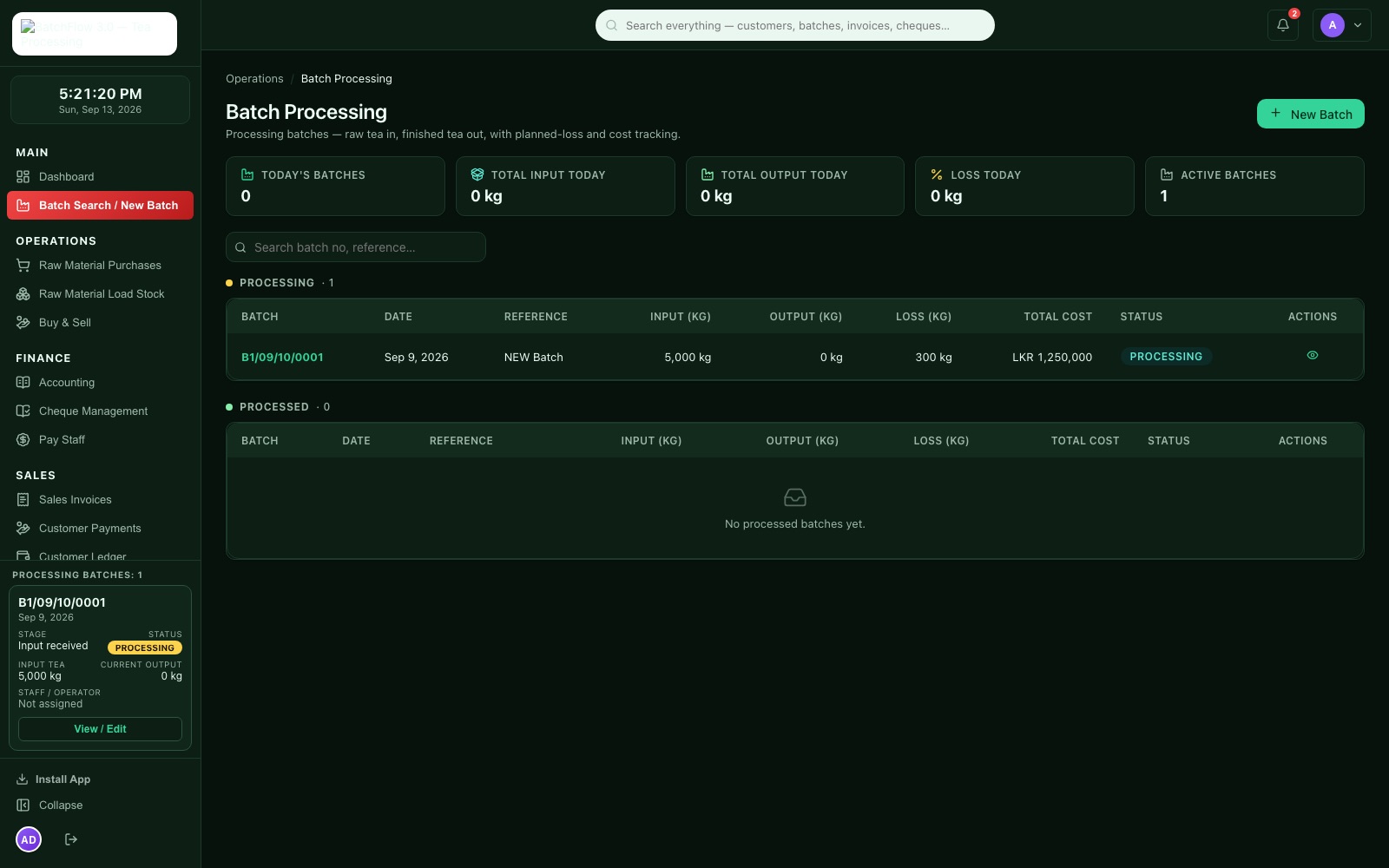Screen dimensions: 1389x868
Task: Click Operations breadcrumb link
Action: [x=254, y=79]
